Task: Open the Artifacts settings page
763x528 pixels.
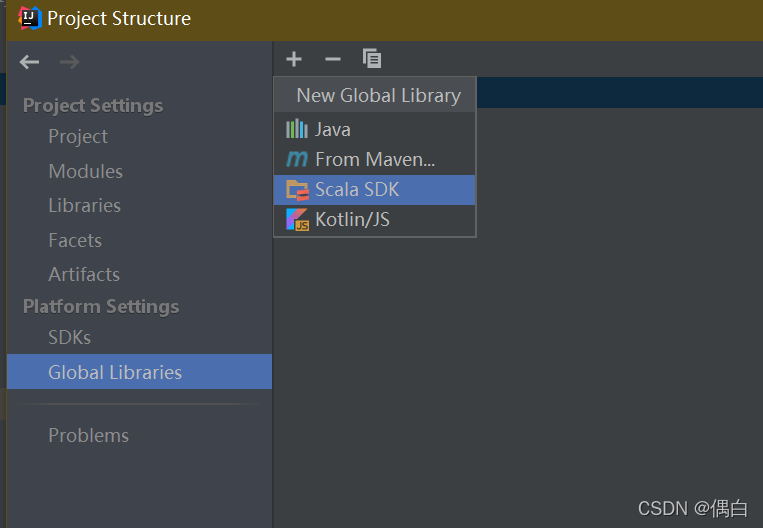Action: point(84,274)
